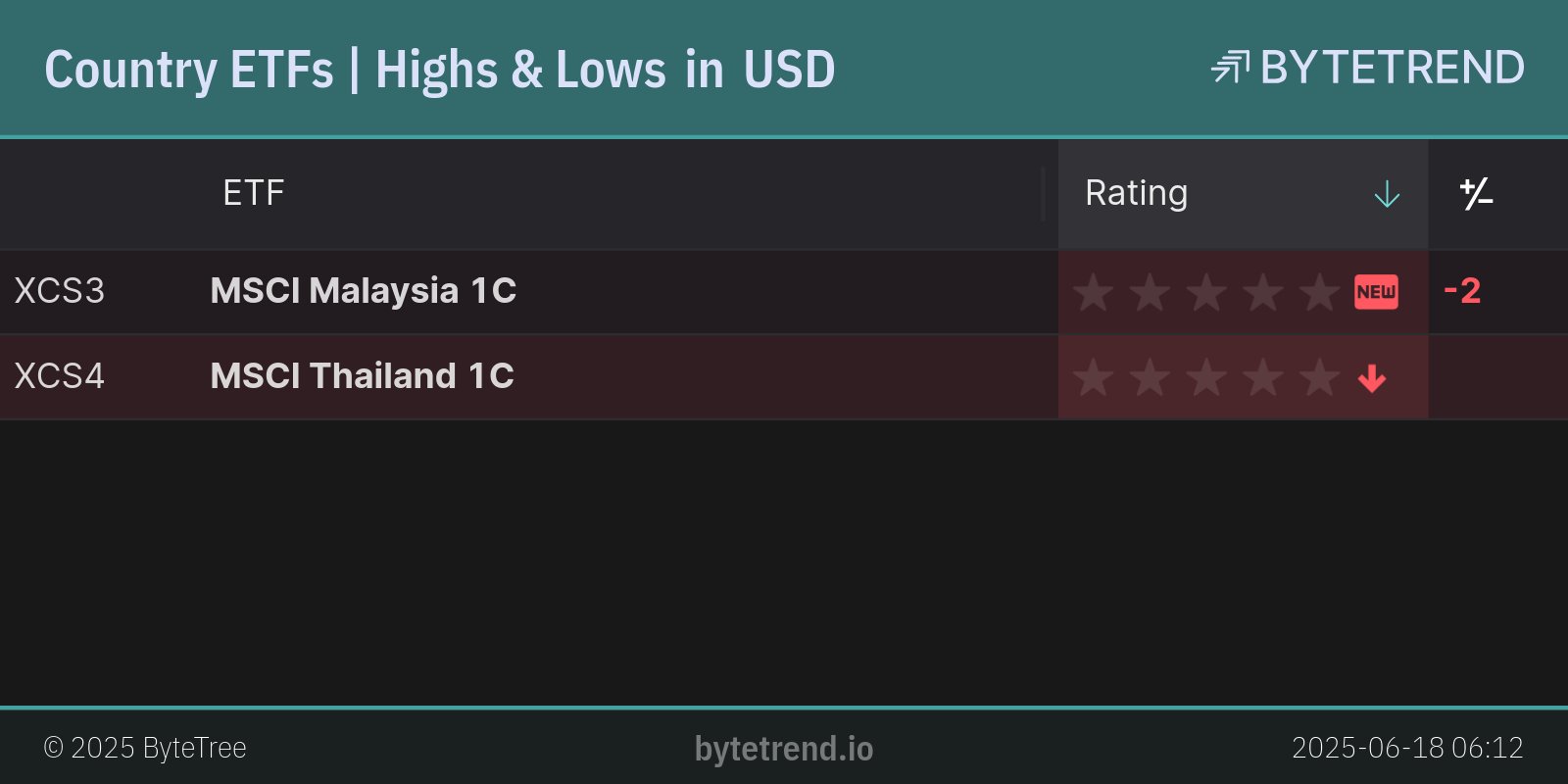Screen dimensions: 1568x784
Task: Click the 2025 ByteTree copyright text
Action: (x=145, y=748)
